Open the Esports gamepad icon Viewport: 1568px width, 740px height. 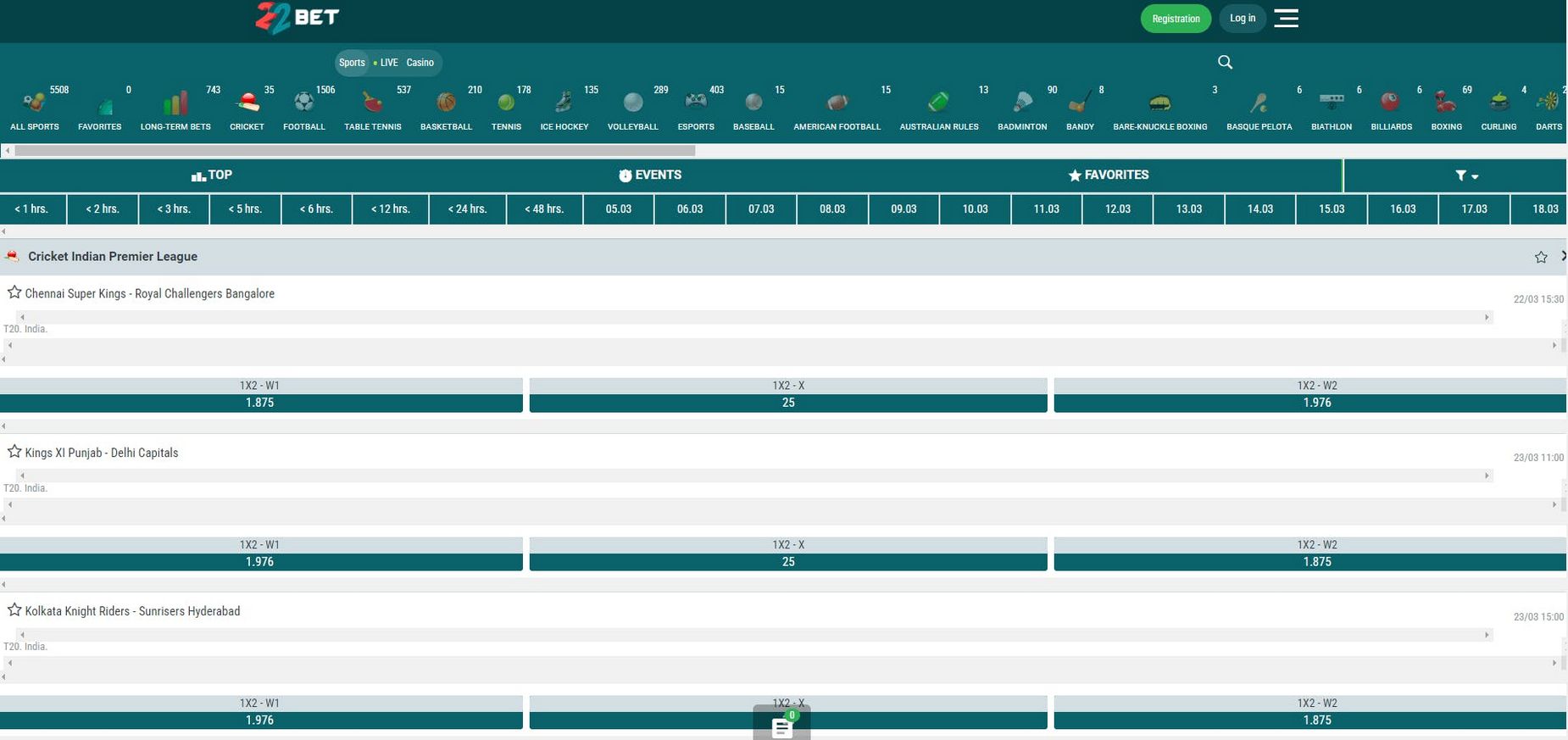click(696, 102)
